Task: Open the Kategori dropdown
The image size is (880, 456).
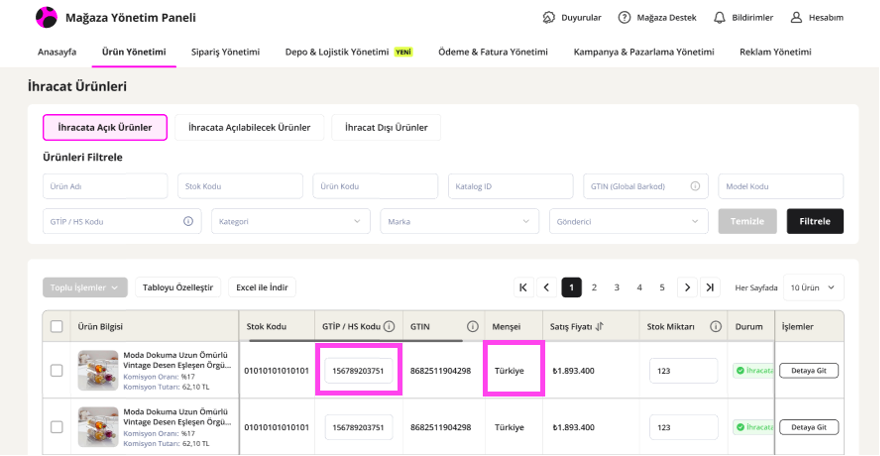Action: point(291,222)
